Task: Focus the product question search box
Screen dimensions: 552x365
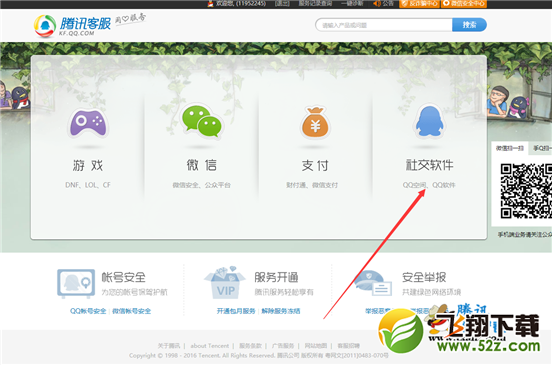Action: pos(384,25)
